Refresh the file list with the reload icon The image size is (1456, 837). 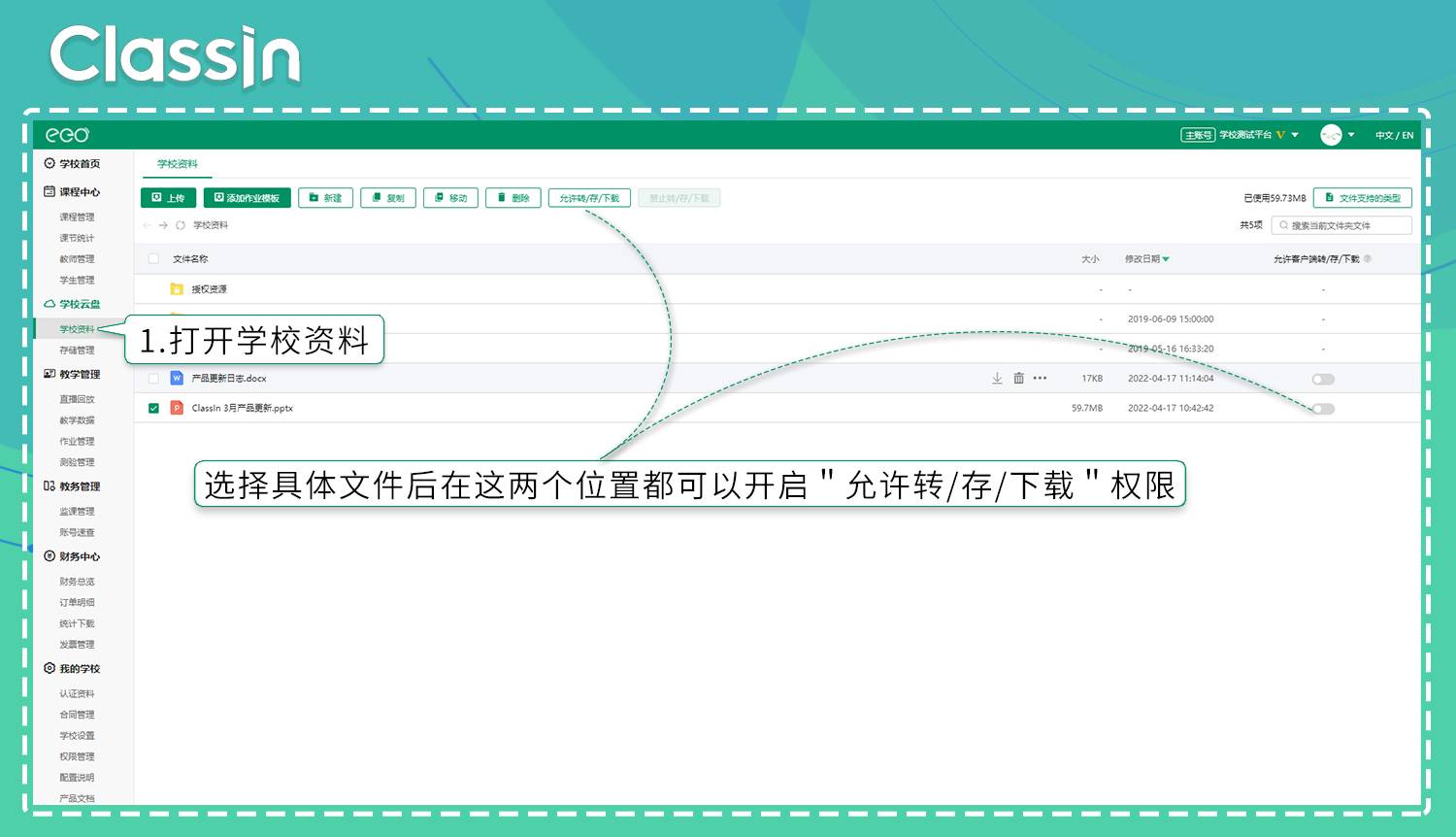181,225
